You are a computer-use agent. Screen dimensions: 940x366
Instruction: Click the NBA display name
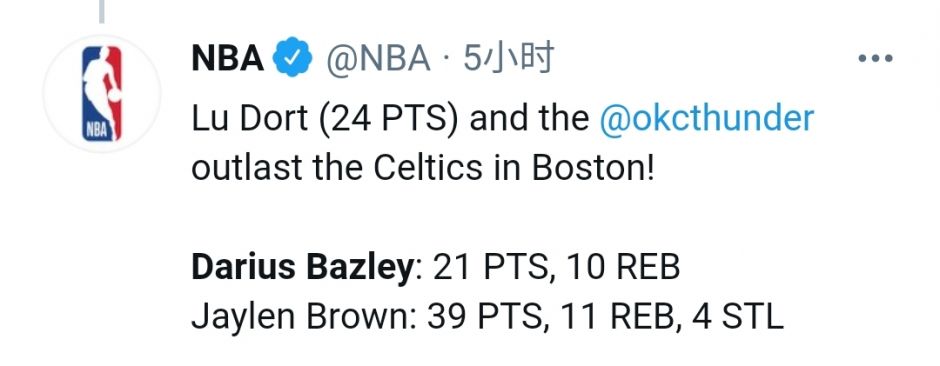(x=228, y=58)
